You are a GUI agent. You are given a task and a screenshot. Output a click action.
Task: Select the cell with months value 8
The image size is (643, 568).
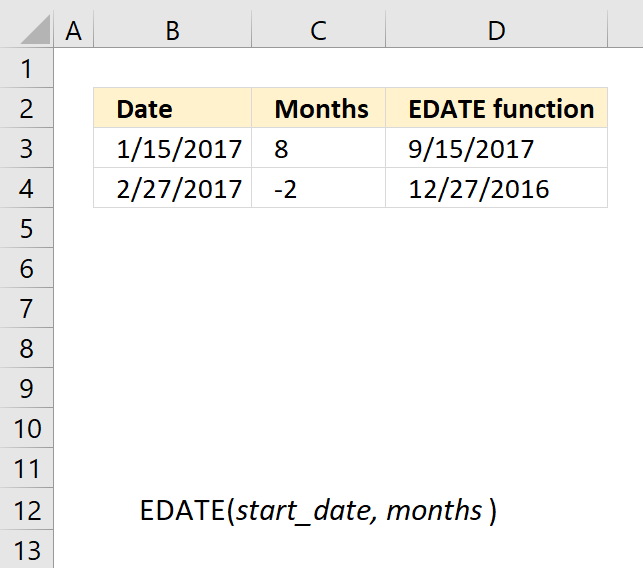(319, 148)
